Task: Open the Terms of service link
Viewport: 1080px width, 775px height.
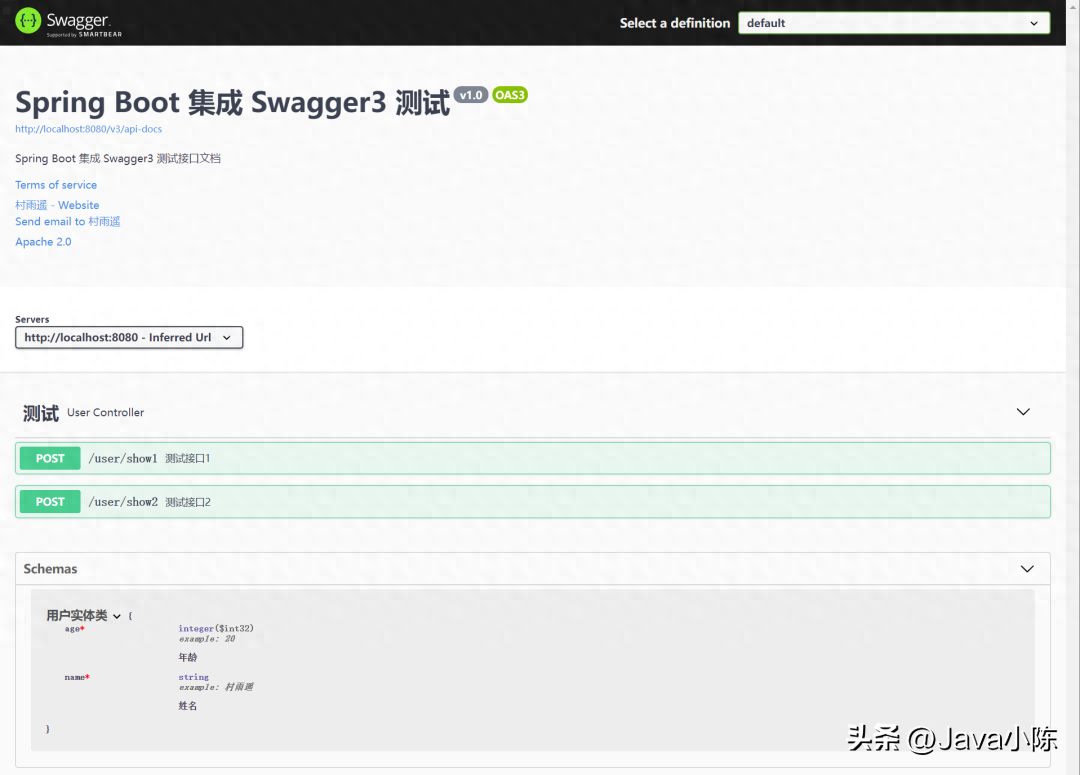Action: click(x=56, y=185)
